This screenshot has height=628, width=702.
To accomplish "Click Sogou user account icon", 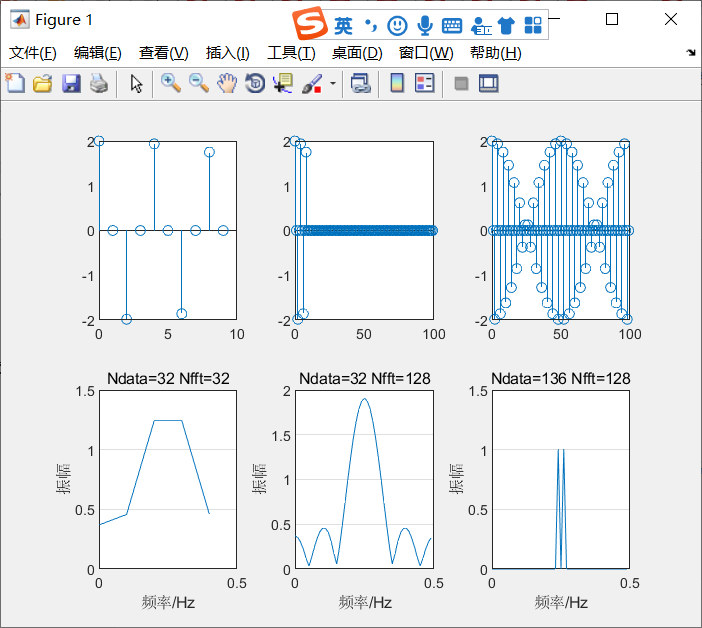I will pos(481,26).
